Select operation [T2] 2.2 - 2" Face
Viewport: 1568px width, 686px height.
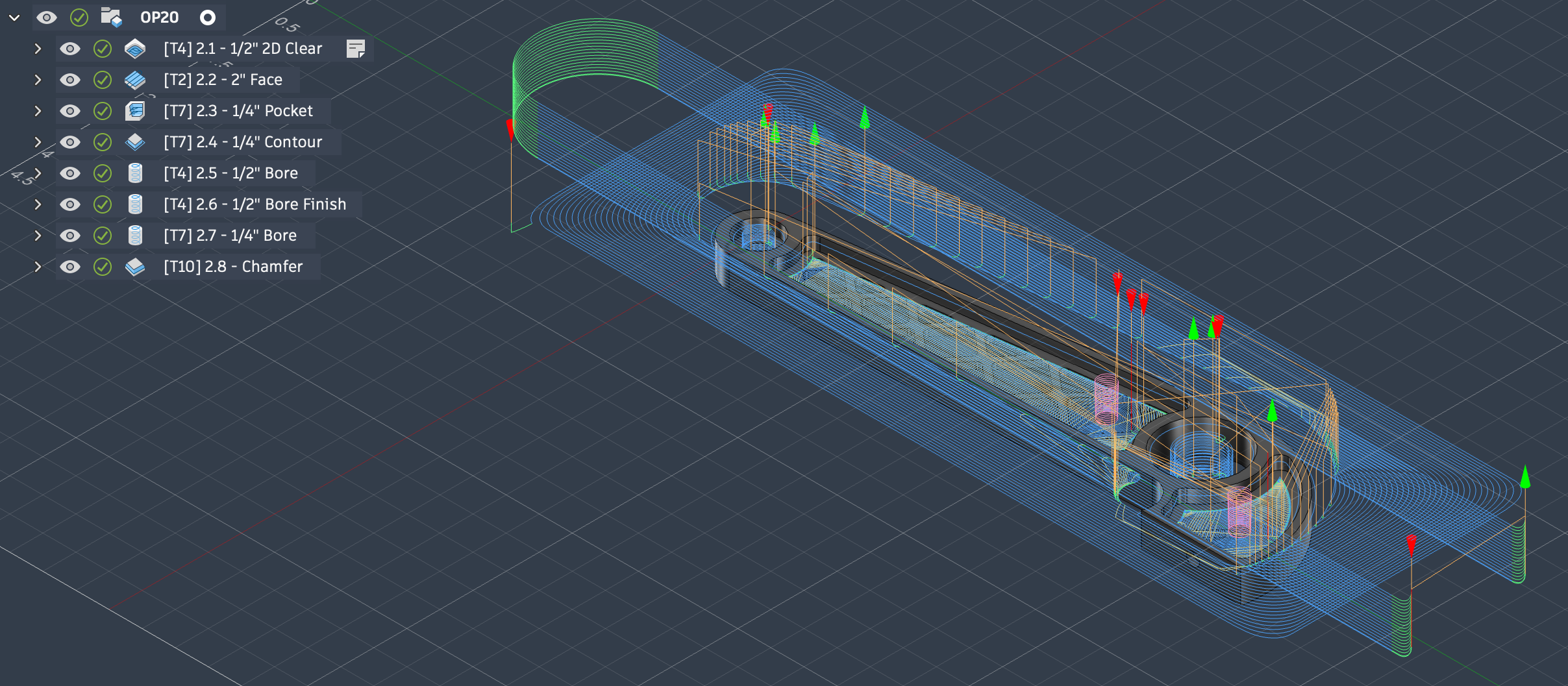[x=223, y=80]
